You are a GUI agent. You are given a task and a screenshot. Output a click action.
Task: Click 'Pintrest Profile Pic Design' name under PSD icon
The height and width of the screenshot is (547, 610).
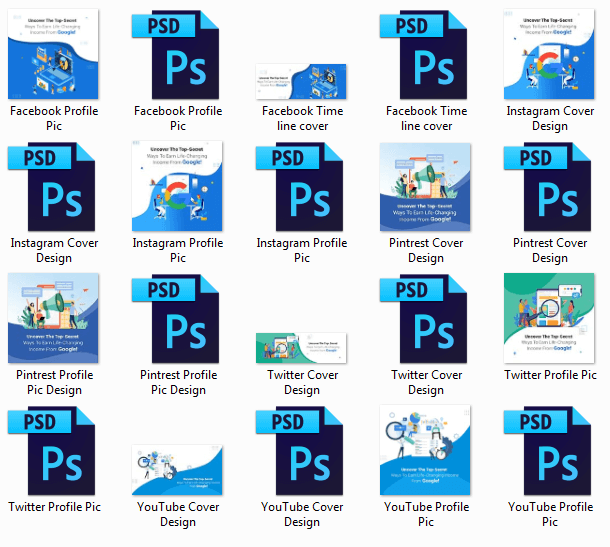[x=179, y=382]
